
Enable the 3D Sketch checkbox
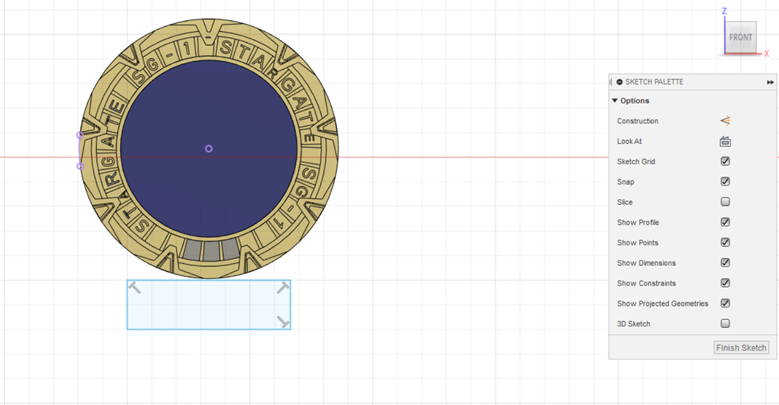[x=725, y=324]
